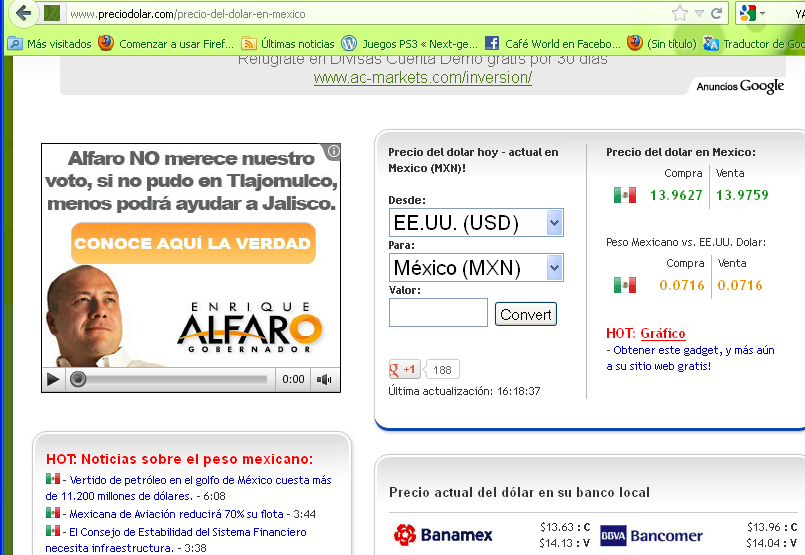This screenshot has height=555, width=805.
Task: Click the BBVA Bancomer bank logo
Action: [x=651, y=535]
